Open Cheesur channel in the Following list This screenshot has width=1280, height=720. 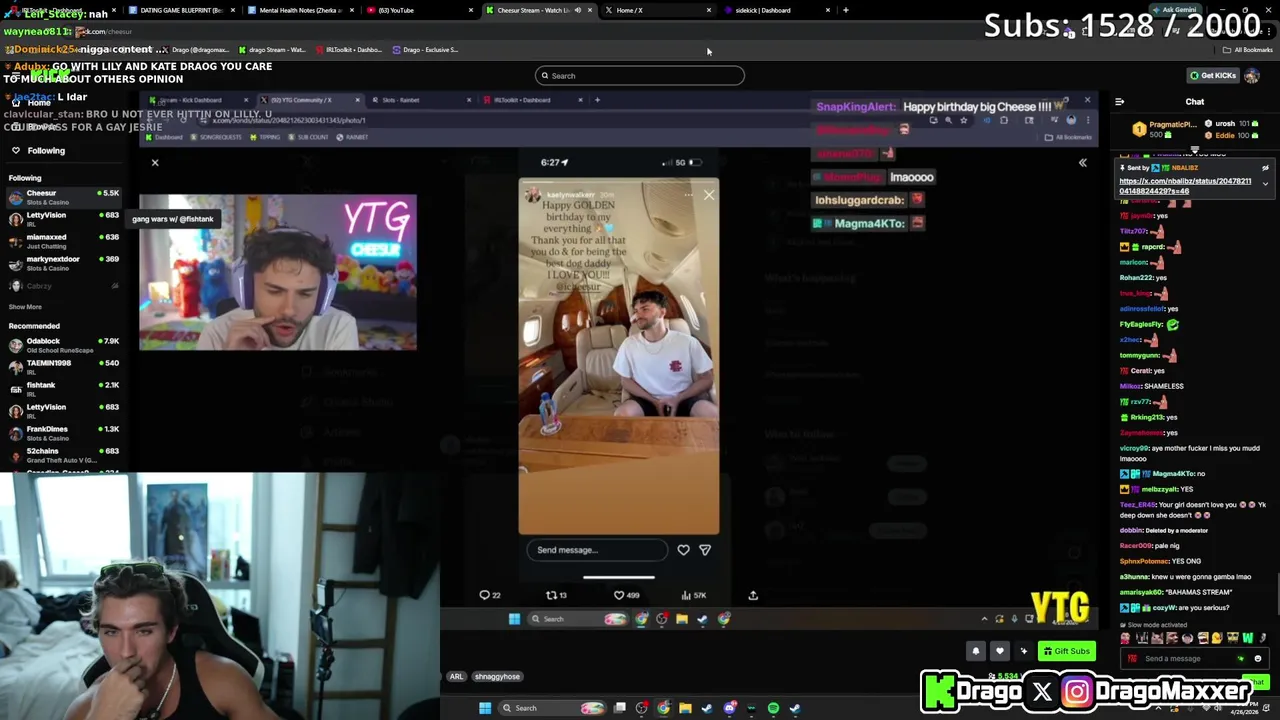[x=63, y=197]
